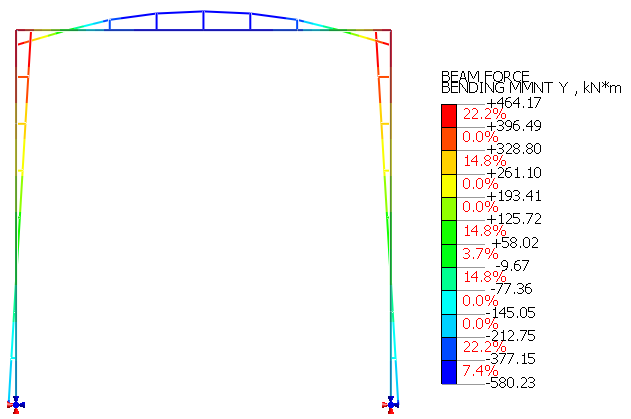The width and height of the screenshot is (631, 419).
Task: Click the orange swatch below +396.49
Action: 449,139
